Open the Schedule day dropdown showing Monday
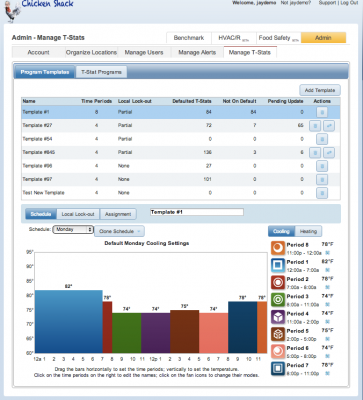The image size is (363, 400). 73,229
